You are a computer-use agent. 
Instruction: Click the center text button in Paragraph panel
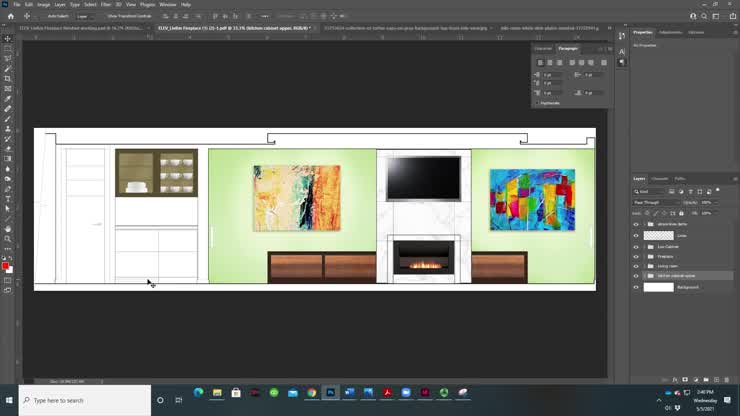(550, 62)
